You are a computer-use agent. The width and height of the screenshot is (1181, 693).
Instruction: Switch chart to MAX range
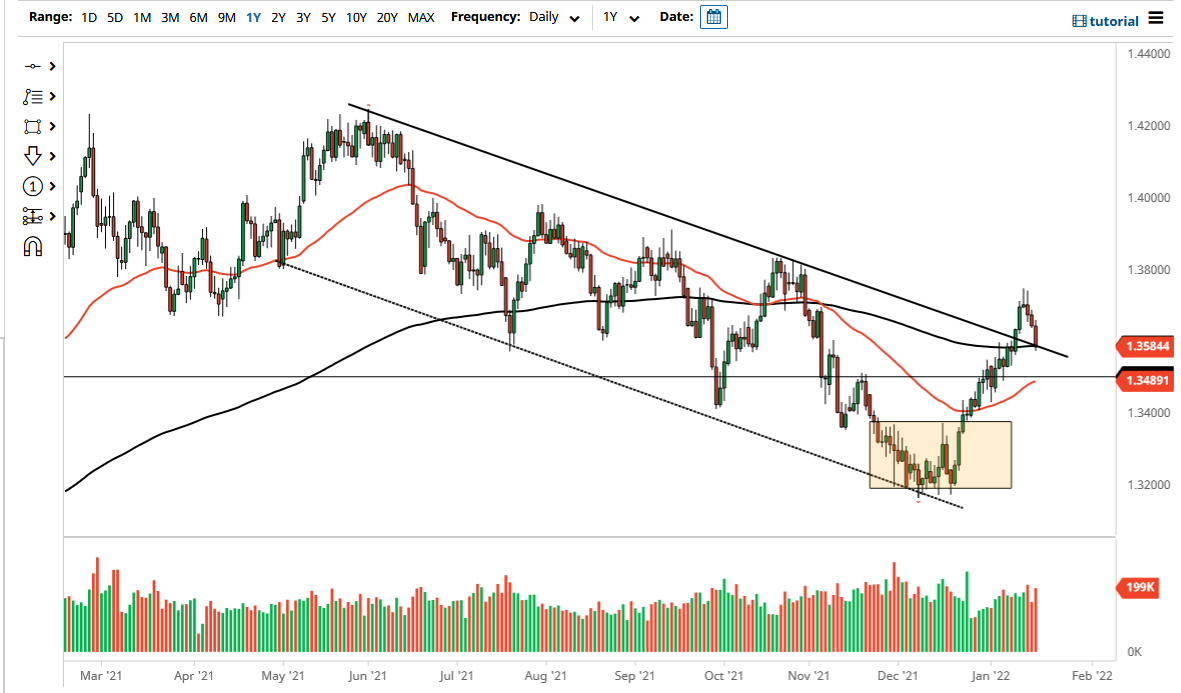(x=421, y=17)
